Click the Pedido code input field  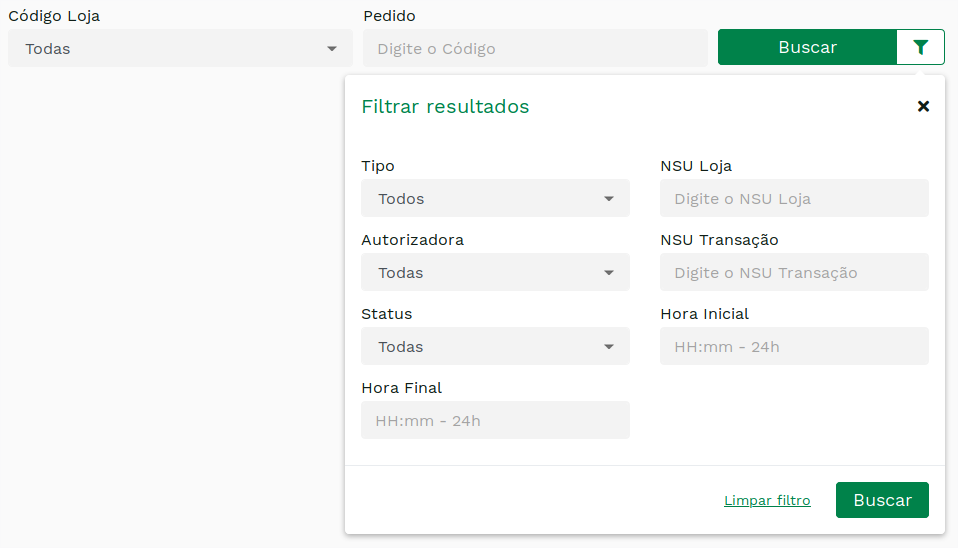(x=535, y=48)
